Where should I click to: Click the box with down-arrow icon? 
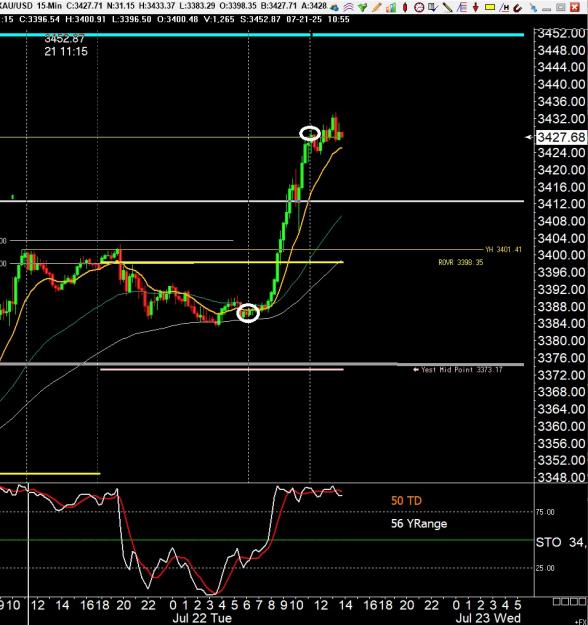(433, 7)
